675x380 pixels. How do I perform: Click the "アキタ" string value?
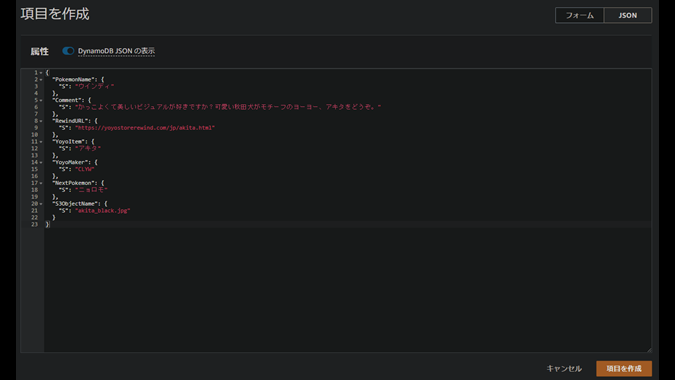coord(88,148)
